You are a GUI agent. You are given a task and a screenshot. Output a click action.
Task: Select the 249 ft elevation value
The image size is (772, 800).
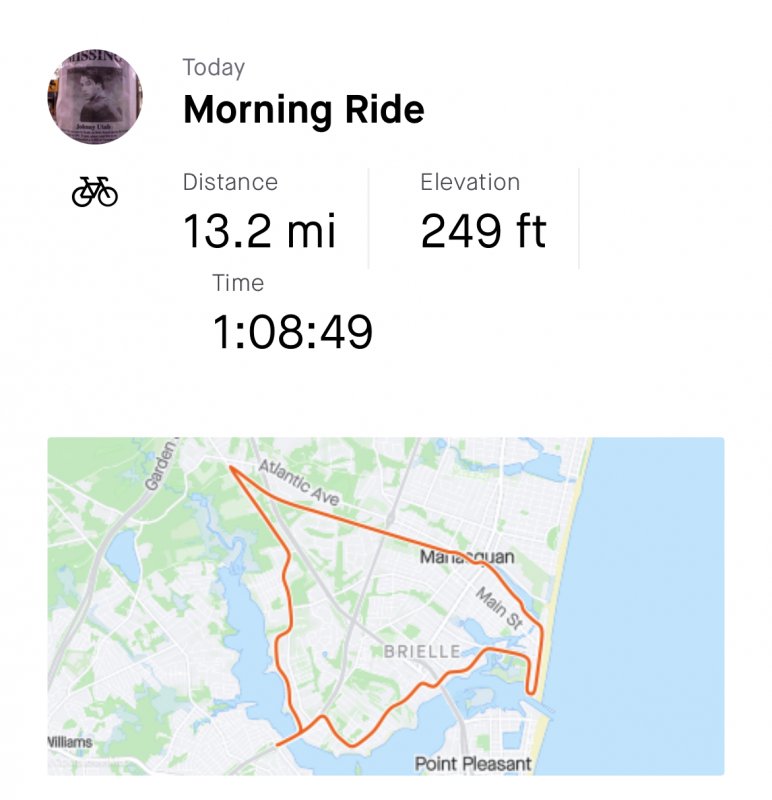(483, 232)
